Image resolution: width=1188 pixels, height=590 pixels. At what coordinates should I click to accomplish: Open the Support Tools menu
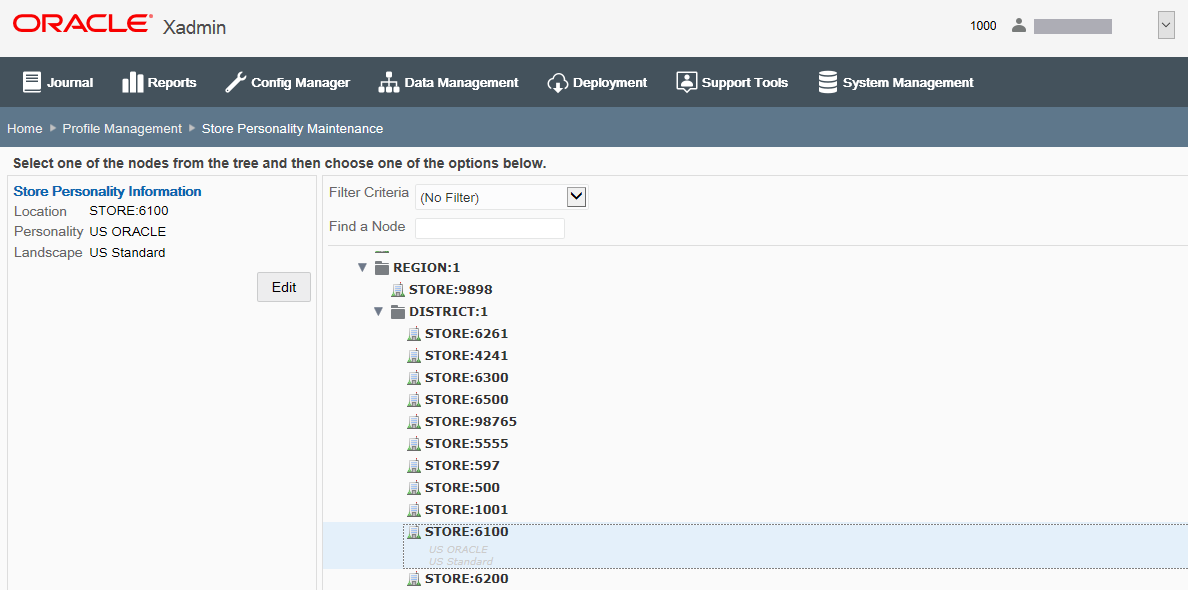(x=732, y=83)
